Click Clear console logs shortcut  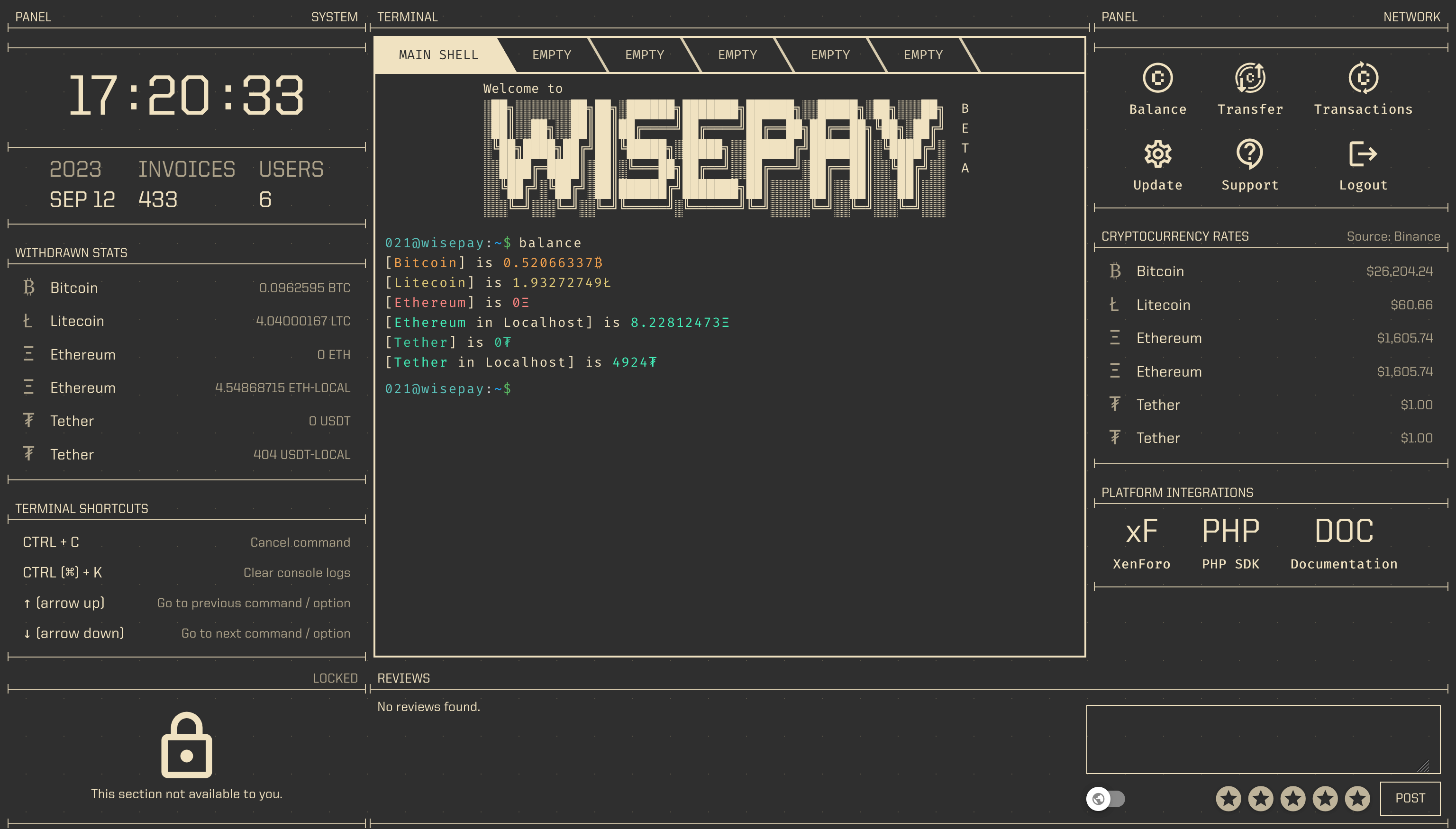297,572
